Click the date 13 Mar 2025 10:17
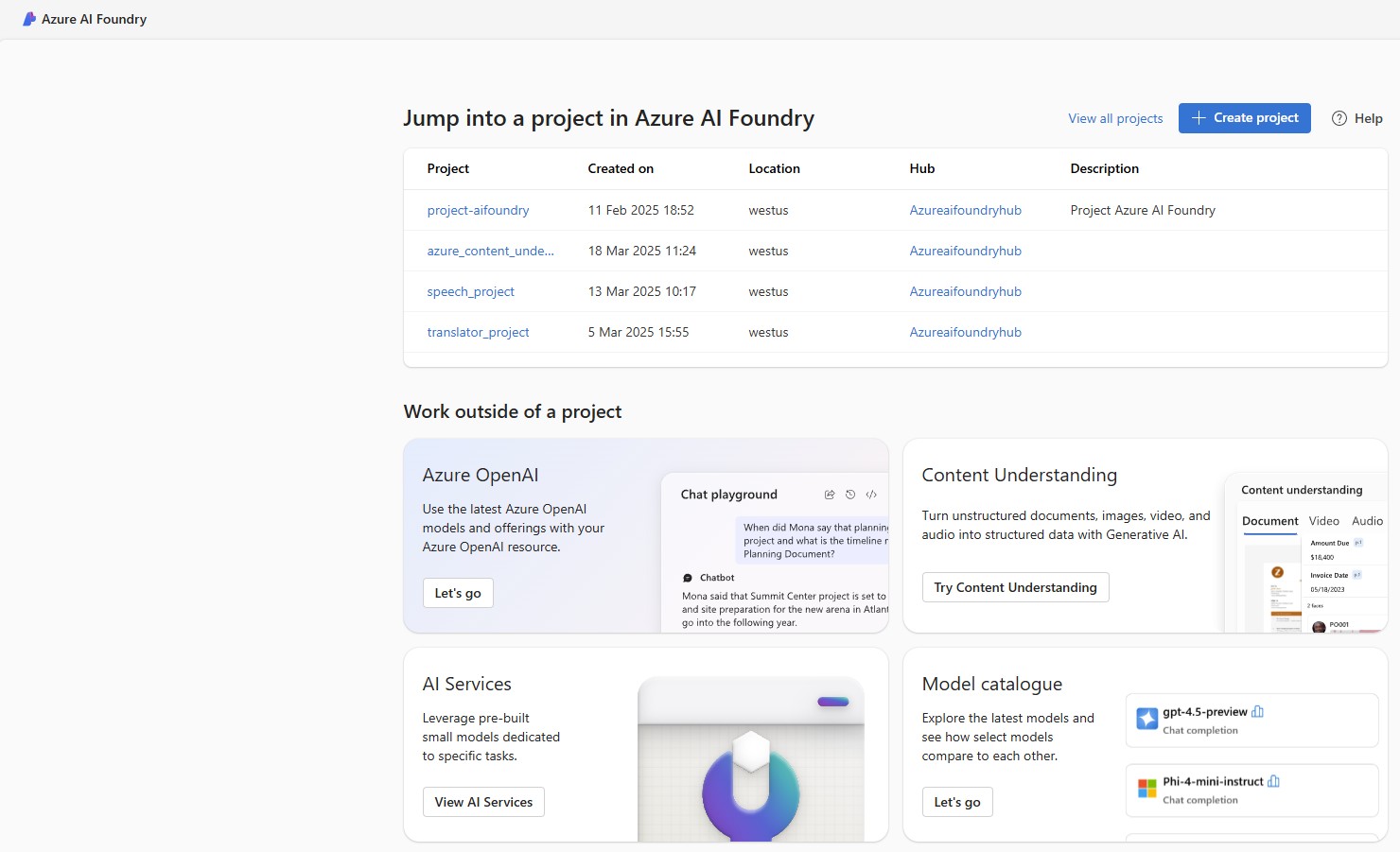 point(642,291)
